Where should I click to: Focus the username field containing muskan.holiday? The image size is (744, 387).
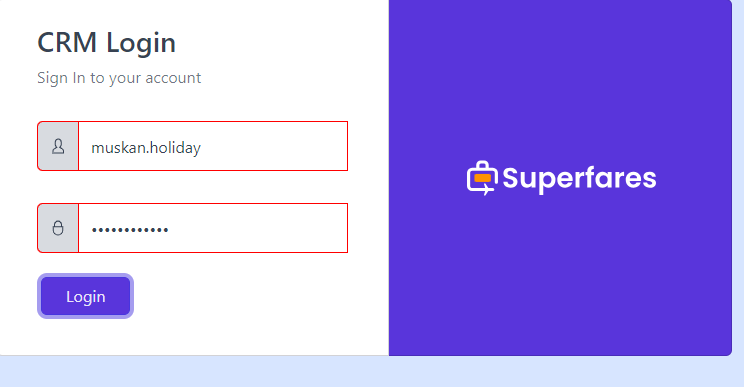click(x=213, y=146)
